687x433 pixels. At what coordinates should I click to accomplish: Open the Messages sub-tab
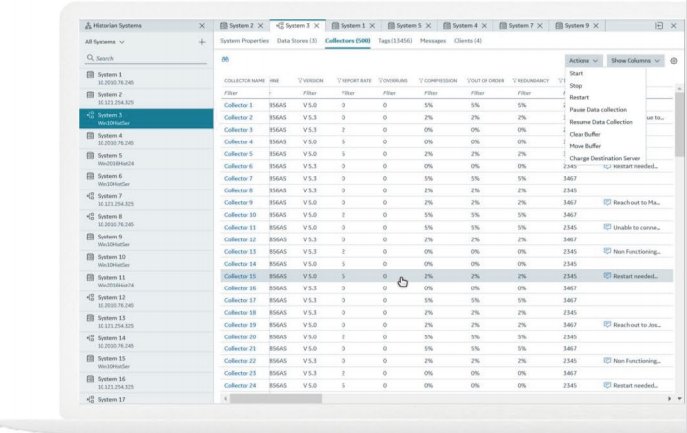click(x=433, y=41)
